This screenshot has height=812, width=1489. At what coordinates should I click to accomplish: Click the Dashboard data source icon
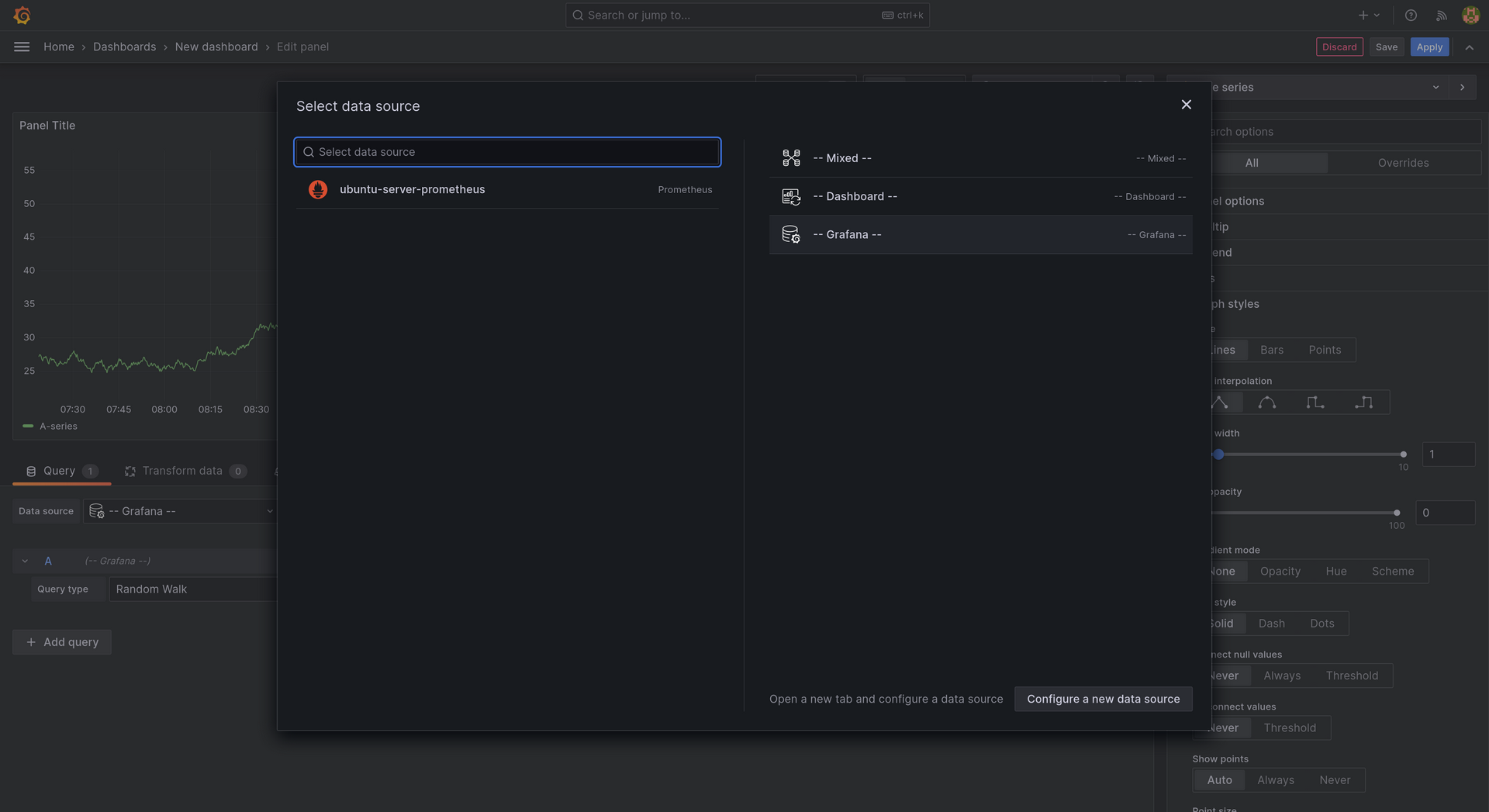[791, 196]
